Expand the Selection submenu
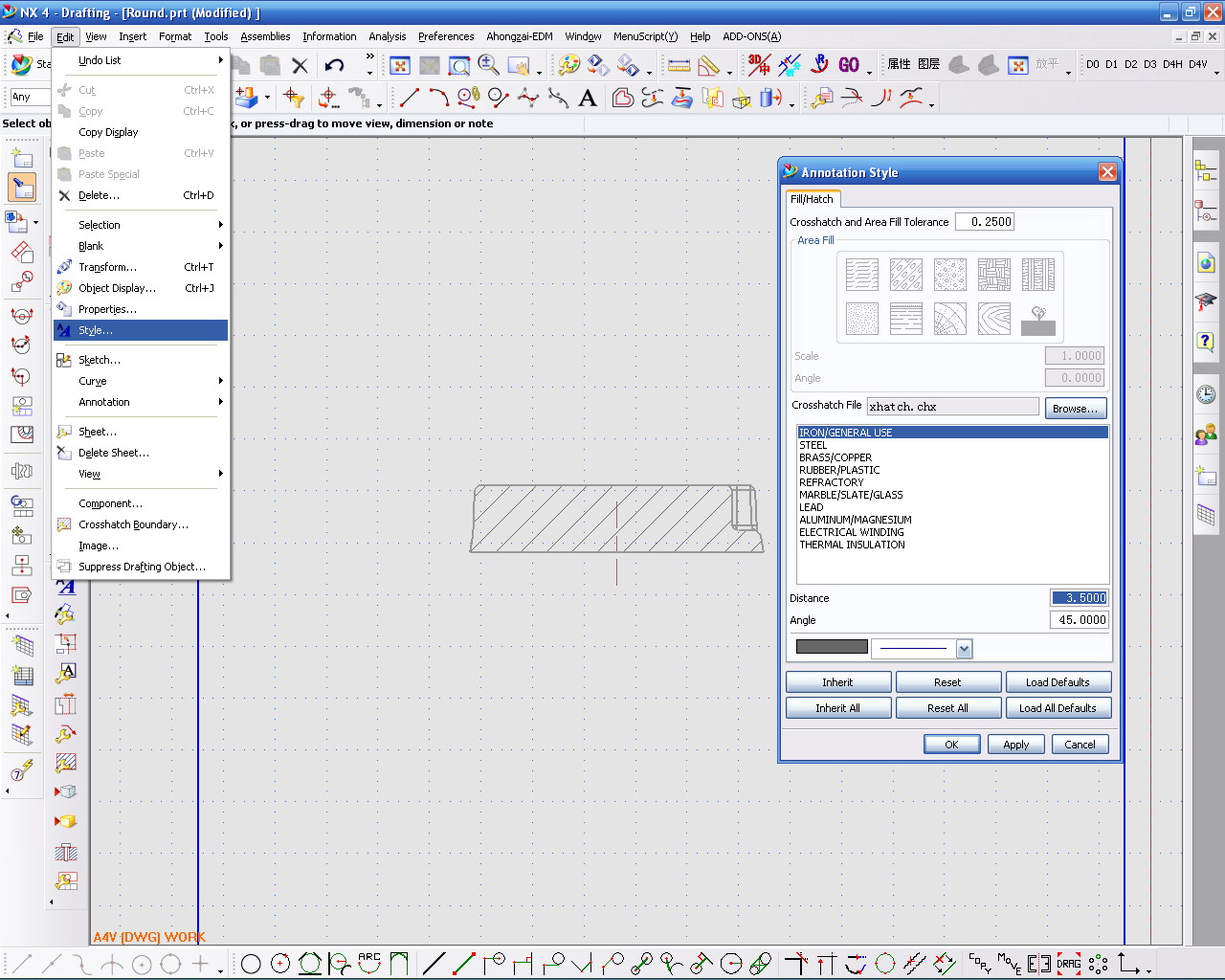This screenshot has height=980, width=1225. click(141, 225)
